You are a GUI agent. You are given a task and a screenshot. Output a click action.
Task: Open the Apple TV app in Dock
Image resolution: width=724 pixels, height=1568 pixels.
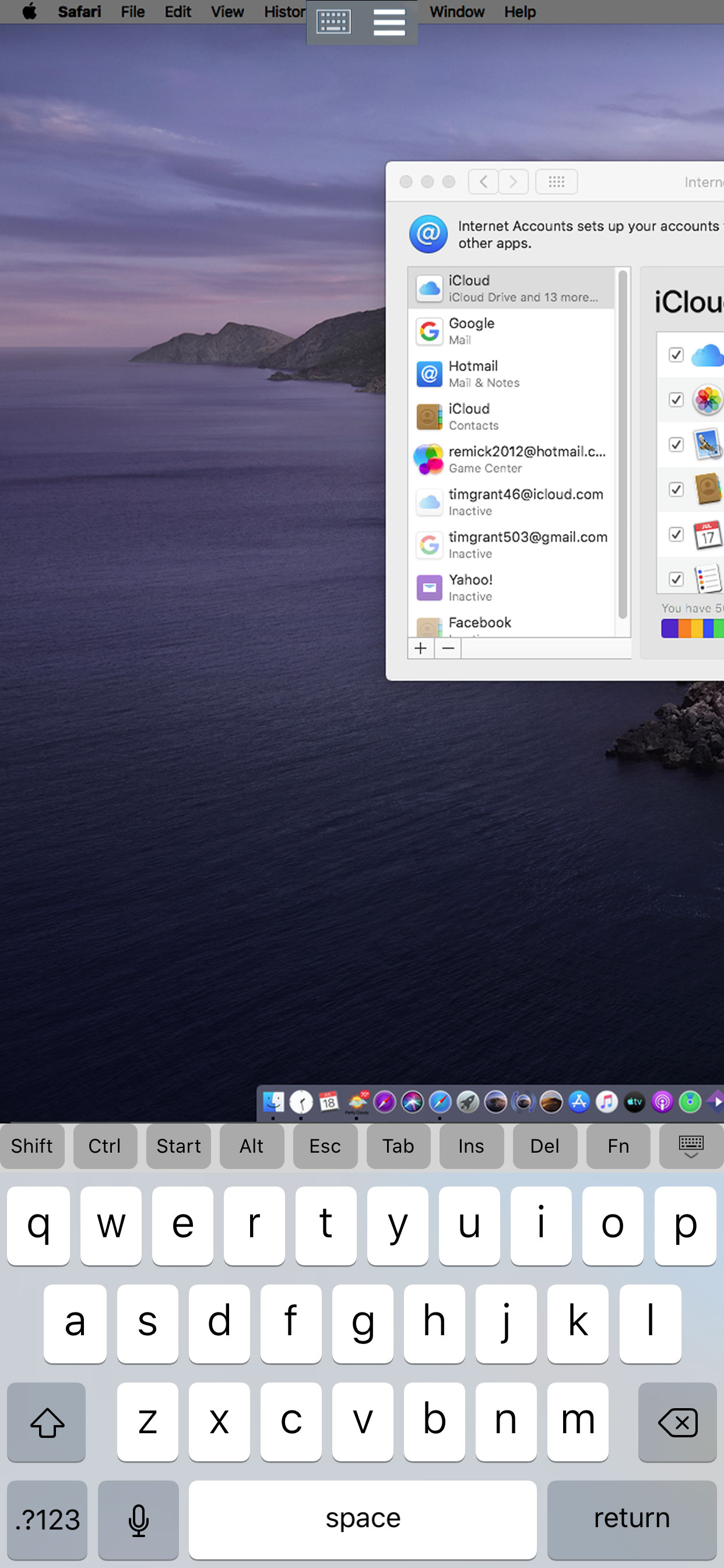635,1102
